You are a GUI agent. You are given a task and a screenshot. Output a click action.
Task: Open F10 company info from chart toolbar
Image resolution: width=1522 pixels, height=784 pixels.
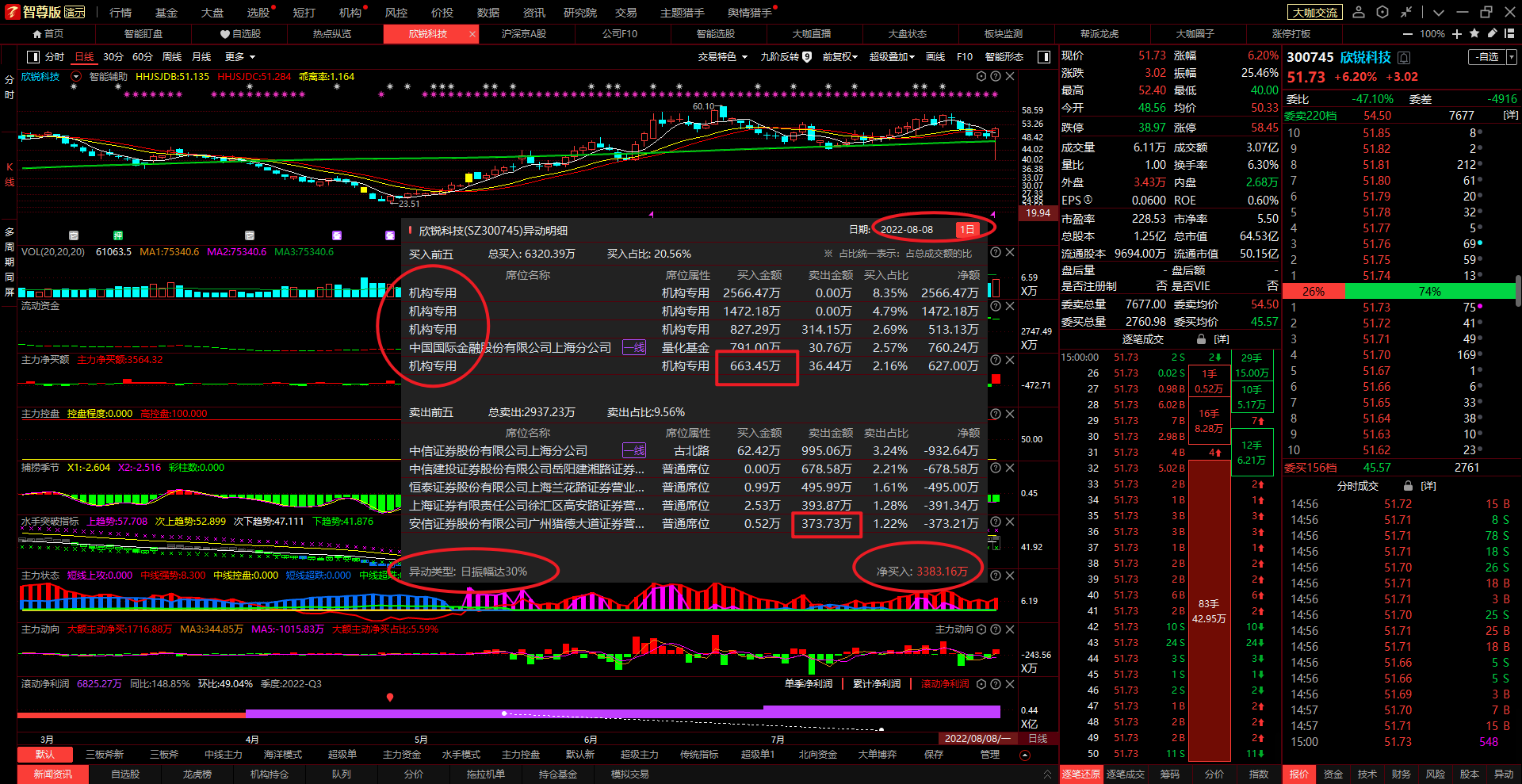pos(965,57)
